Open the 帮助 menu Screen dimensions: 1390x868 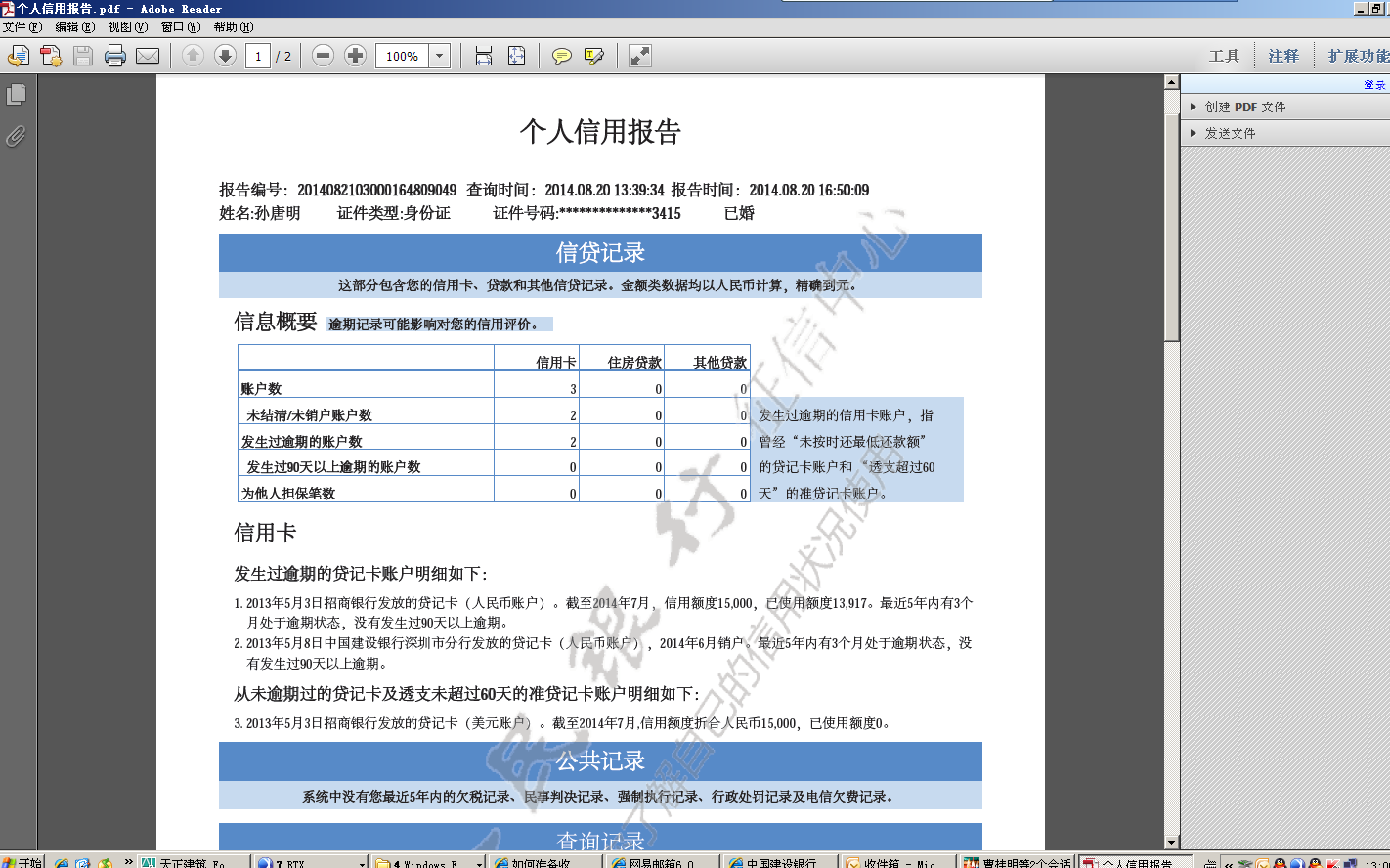[x=233, y=27]
